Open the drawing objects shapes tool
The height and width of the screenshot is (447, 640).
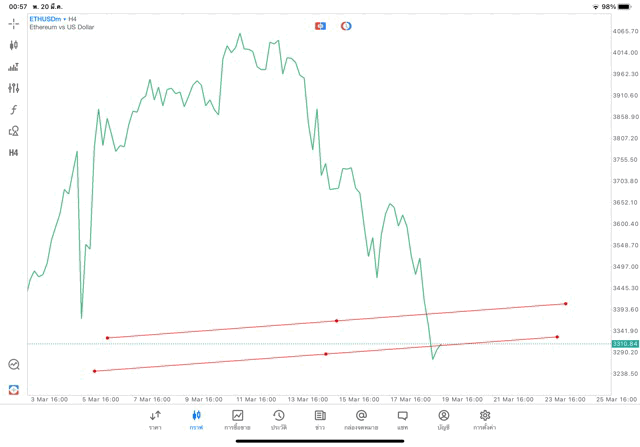coord(14,131)
